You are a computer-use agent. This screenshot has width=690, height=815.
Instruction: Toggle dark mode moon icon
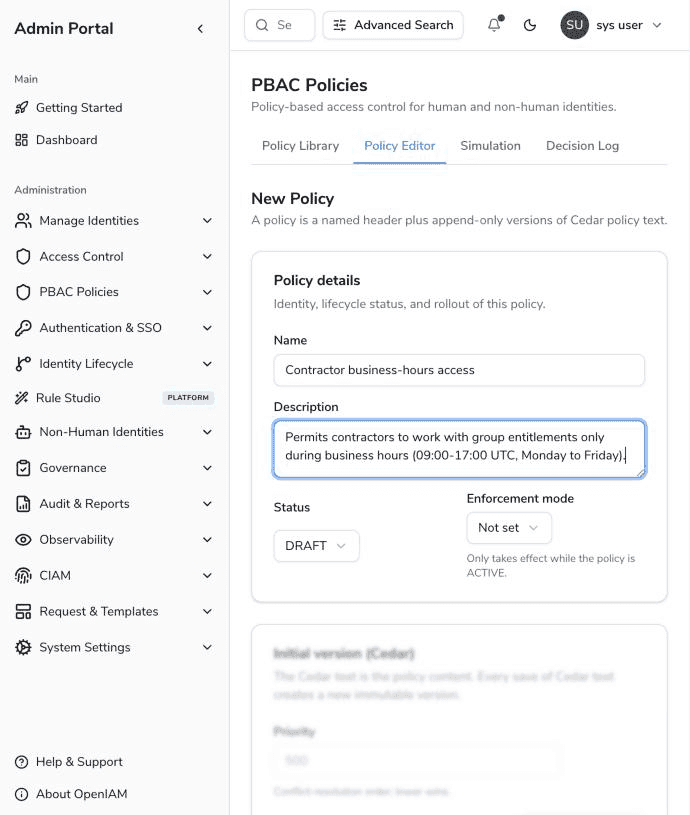[529, 25]
